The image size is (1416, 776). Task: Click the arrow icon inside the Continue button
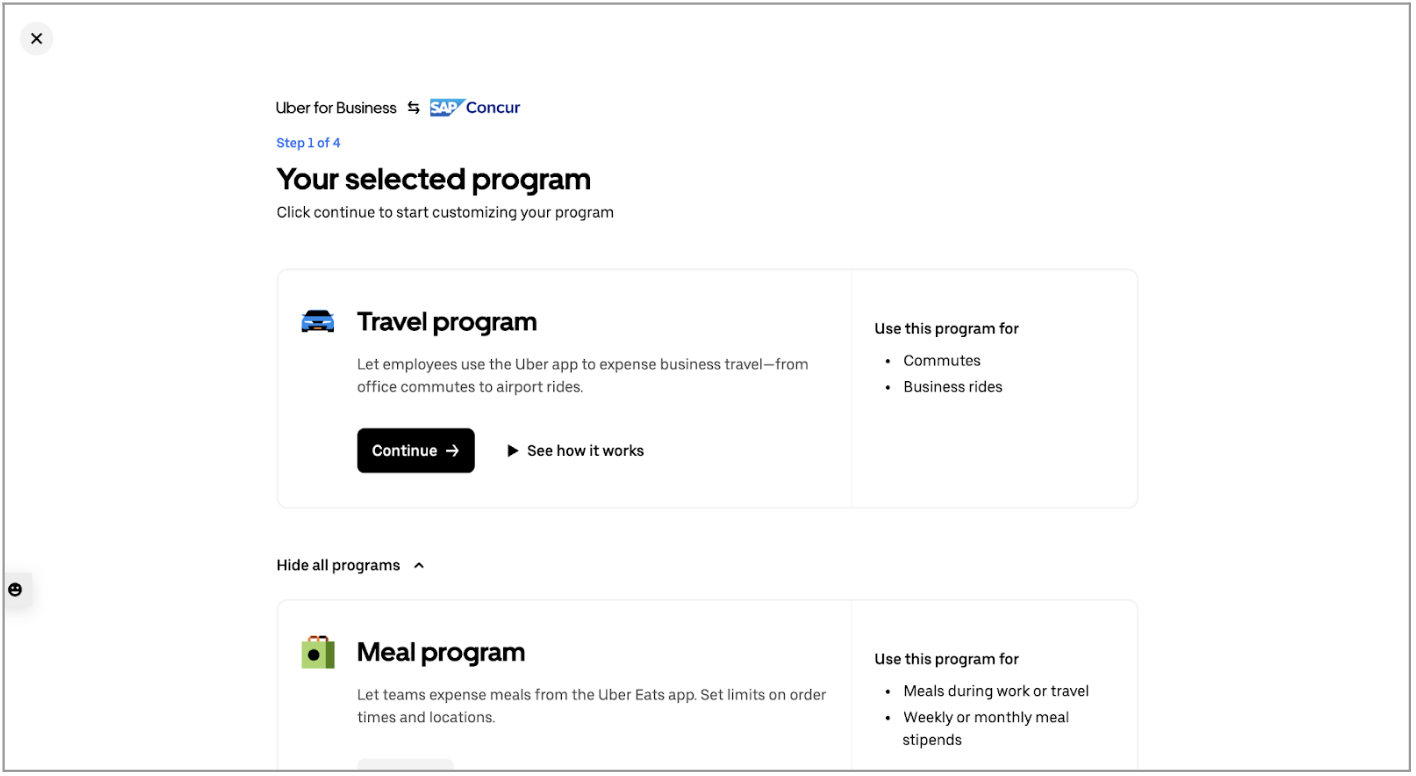453,450
